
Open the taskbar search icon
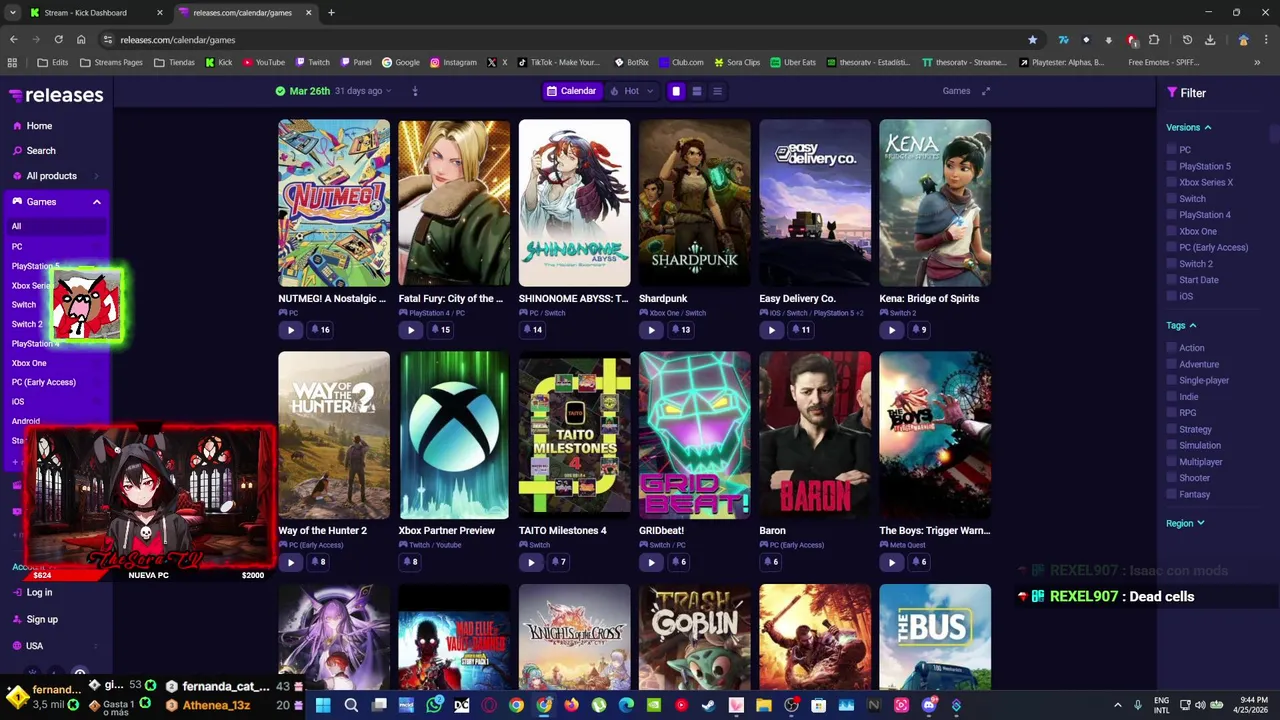351,706
